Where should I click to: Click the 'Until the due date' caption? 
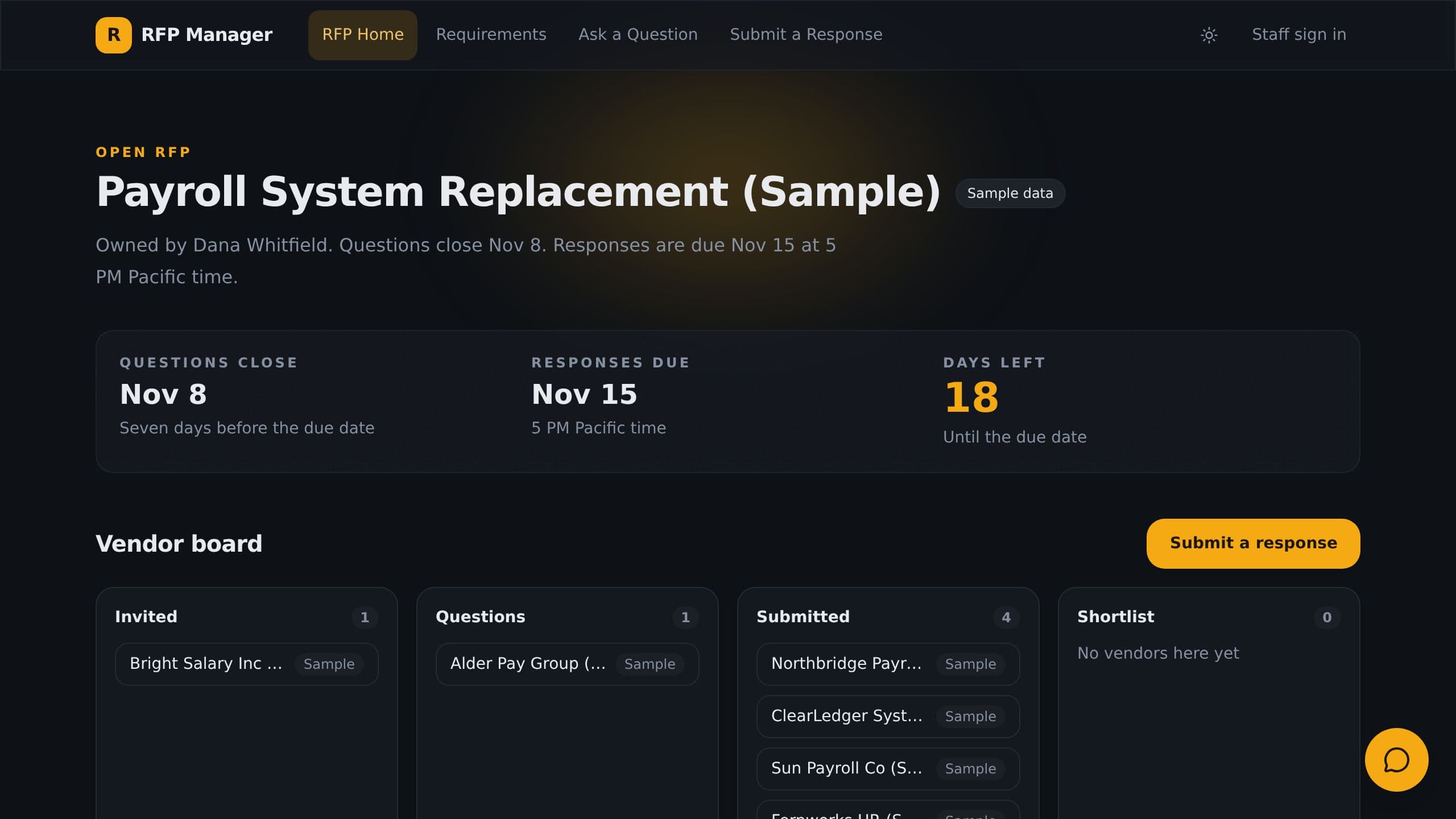tap(1015, 437)
